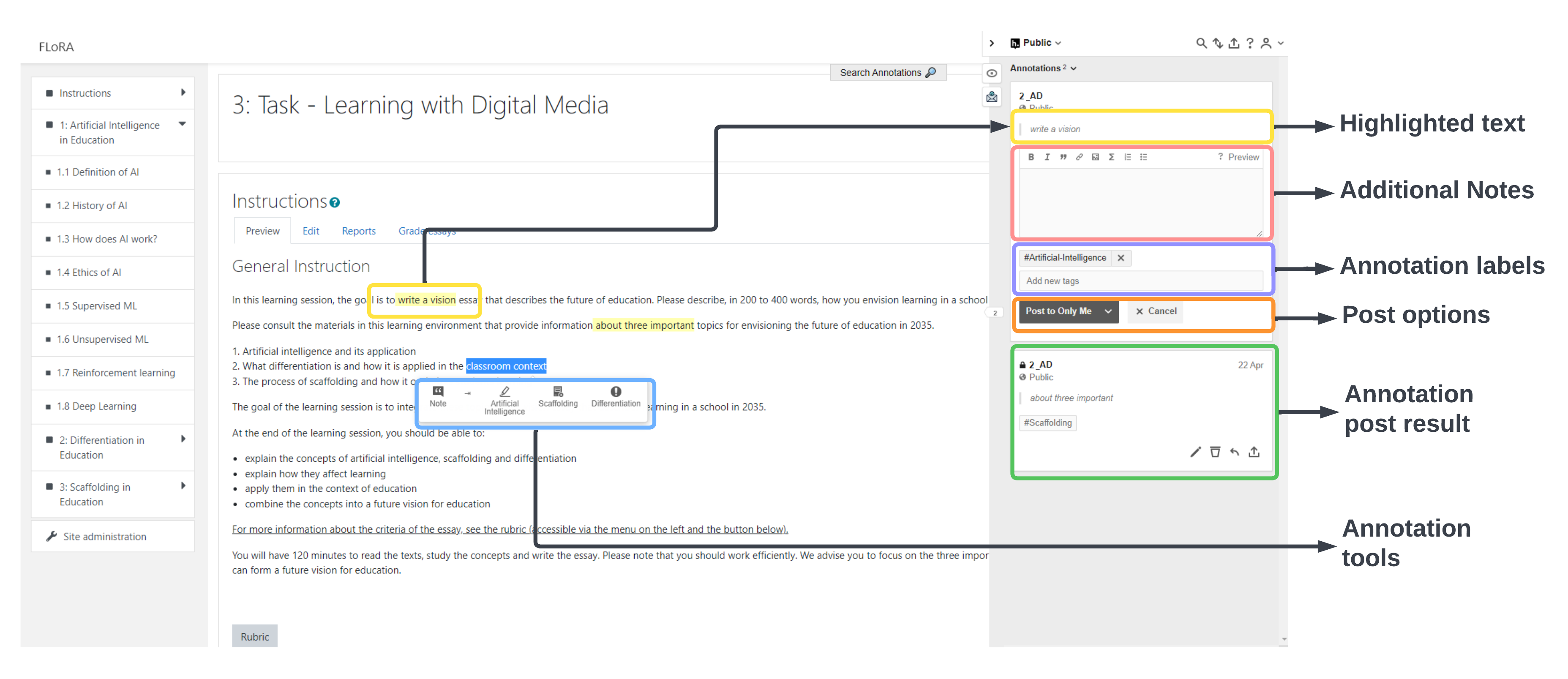Insert a link with the link icon
The width and height of the screenshot is (1568, 679).
(x=1079, y=157)
